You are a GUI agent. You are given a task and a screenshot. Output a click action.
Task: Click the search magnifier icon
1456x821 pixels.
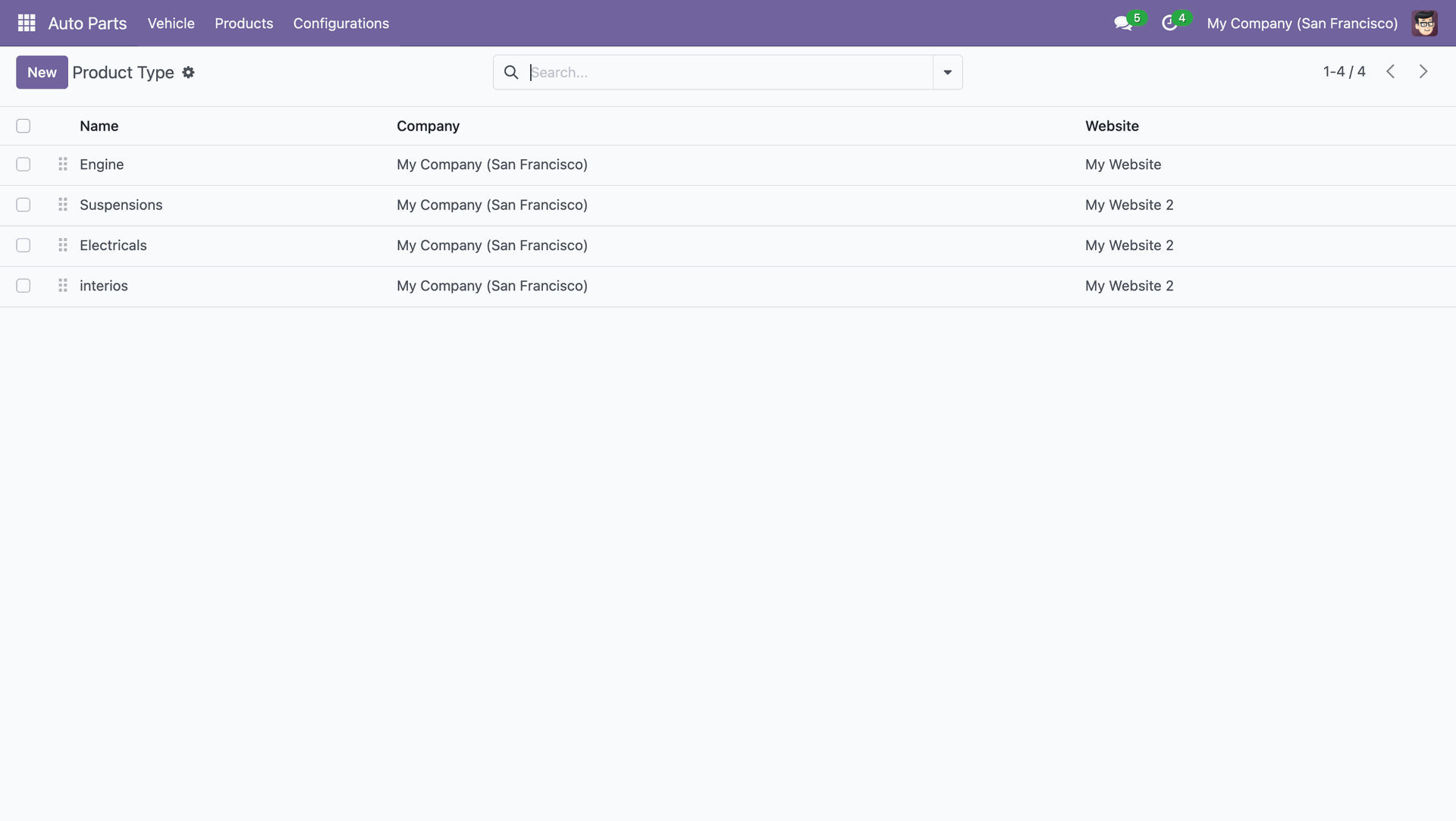click(x=511, y=72)
